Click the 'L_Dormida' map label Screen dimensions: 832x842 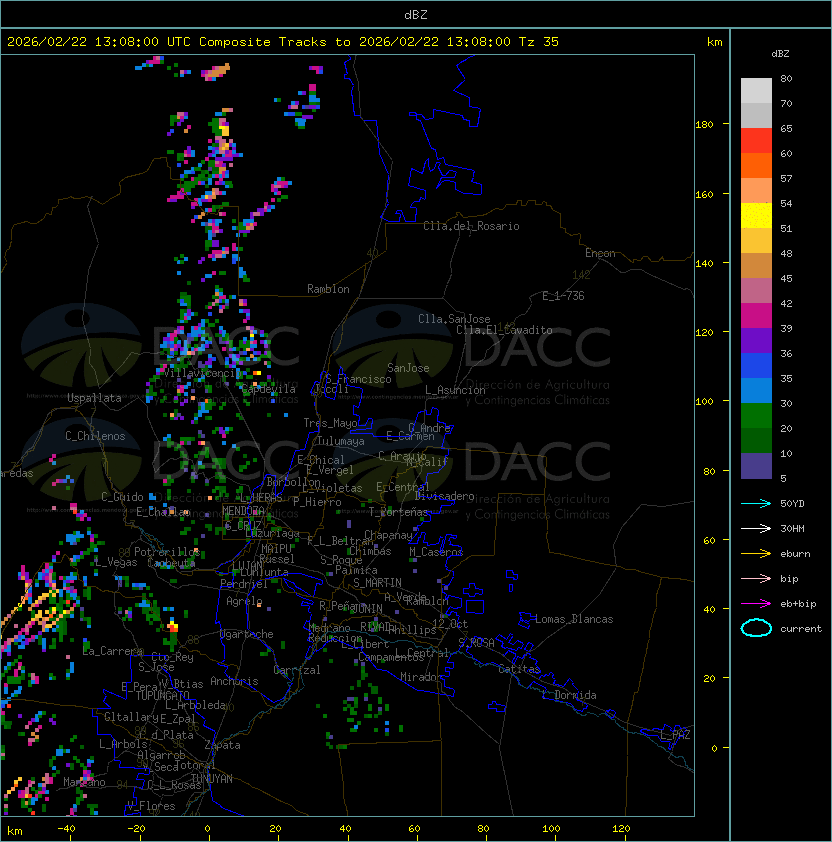569,695
